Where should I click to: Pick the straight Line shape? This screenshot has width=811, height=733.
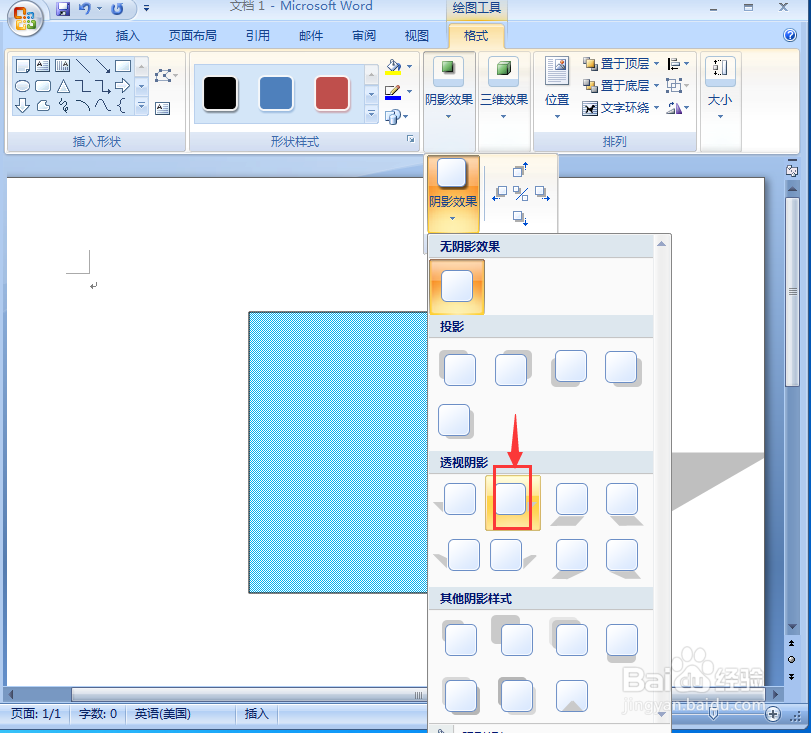click(x=83, y=66)
